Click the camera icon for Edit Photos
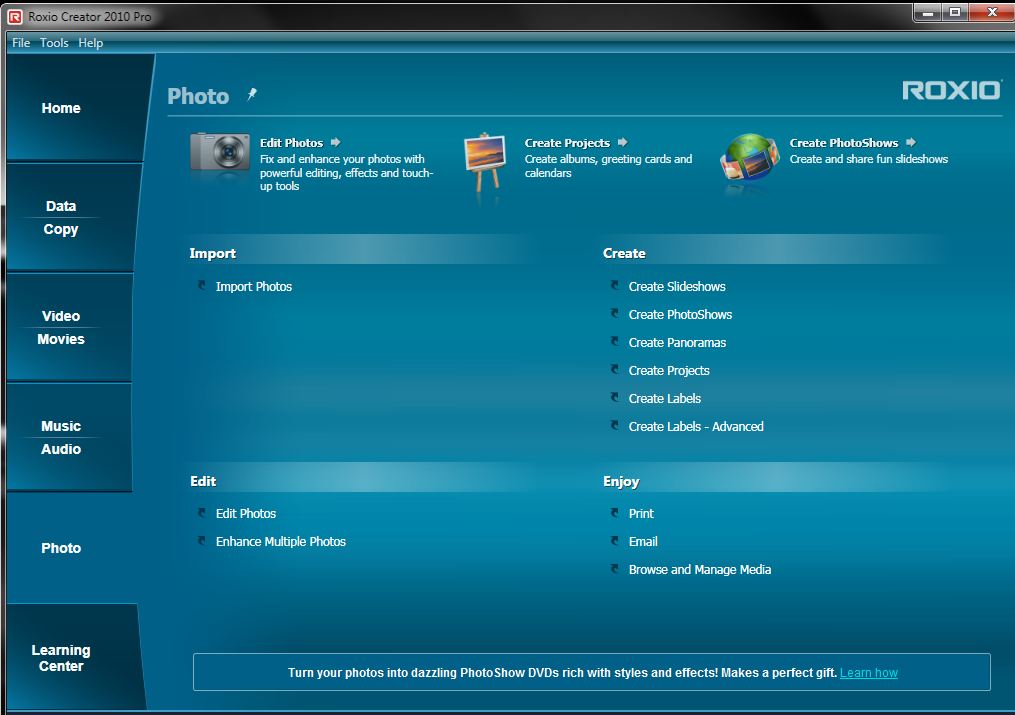Image resolution: width=1015 pixels, height=715 pixels. [220, 153]
